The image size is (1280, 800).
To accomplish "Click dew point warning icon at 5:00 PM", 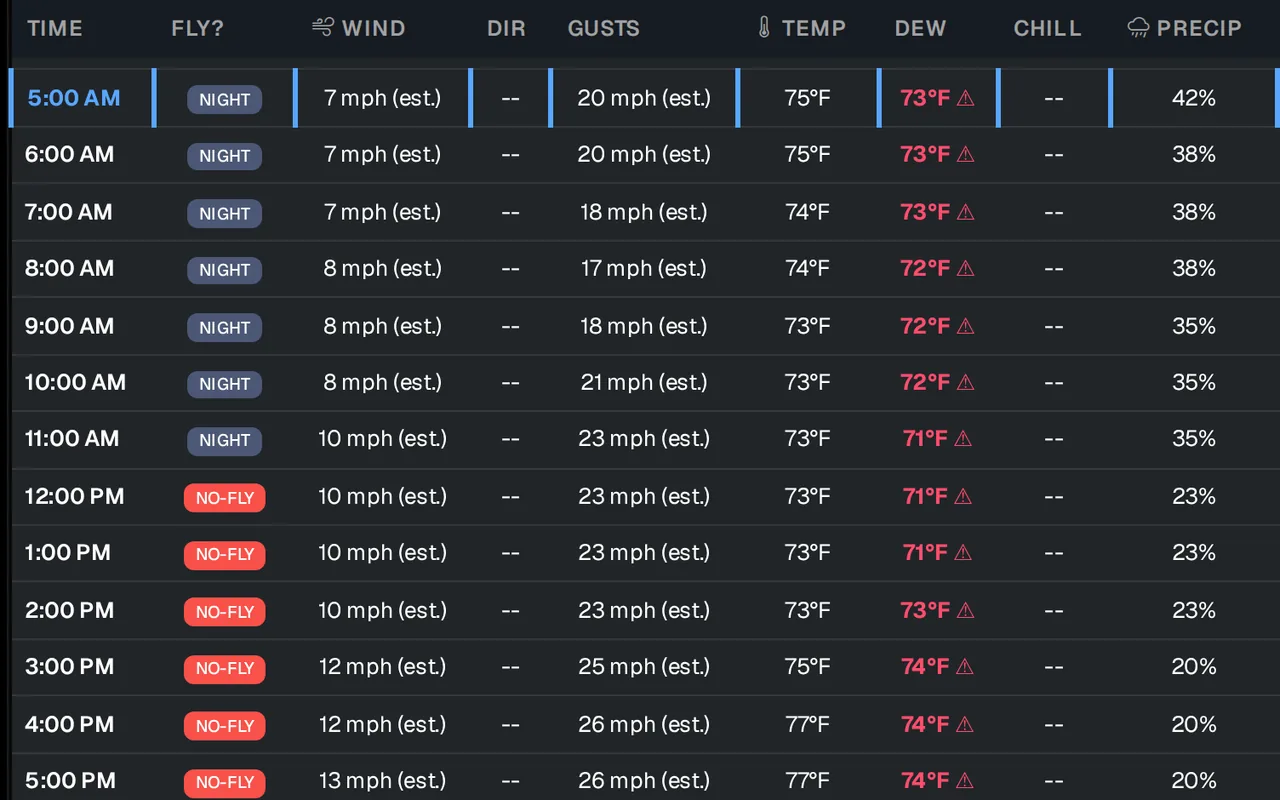I will [966, 781].
